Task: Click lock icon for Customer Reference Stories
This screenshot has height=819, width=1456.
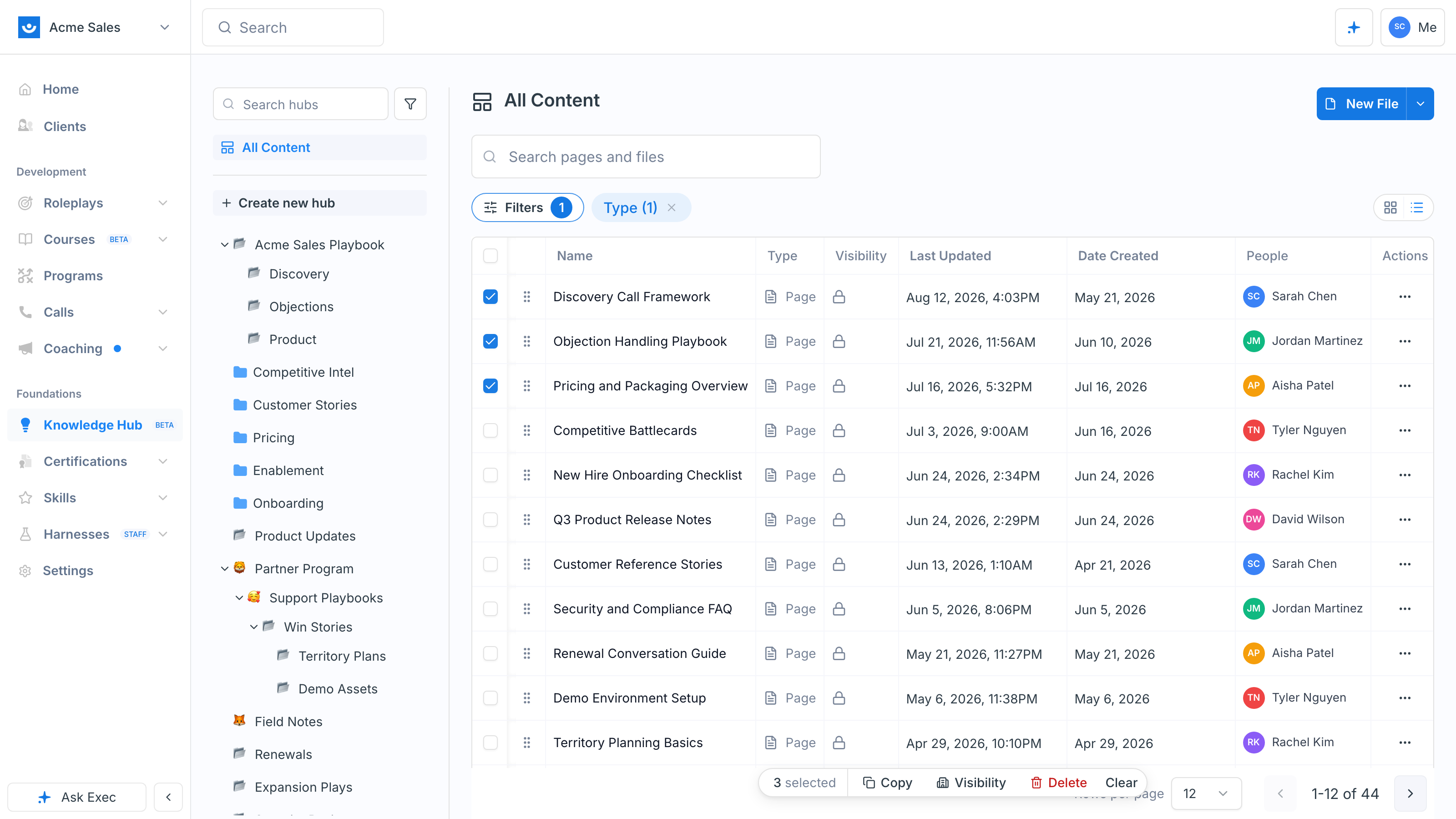Action: pos(839,564)
